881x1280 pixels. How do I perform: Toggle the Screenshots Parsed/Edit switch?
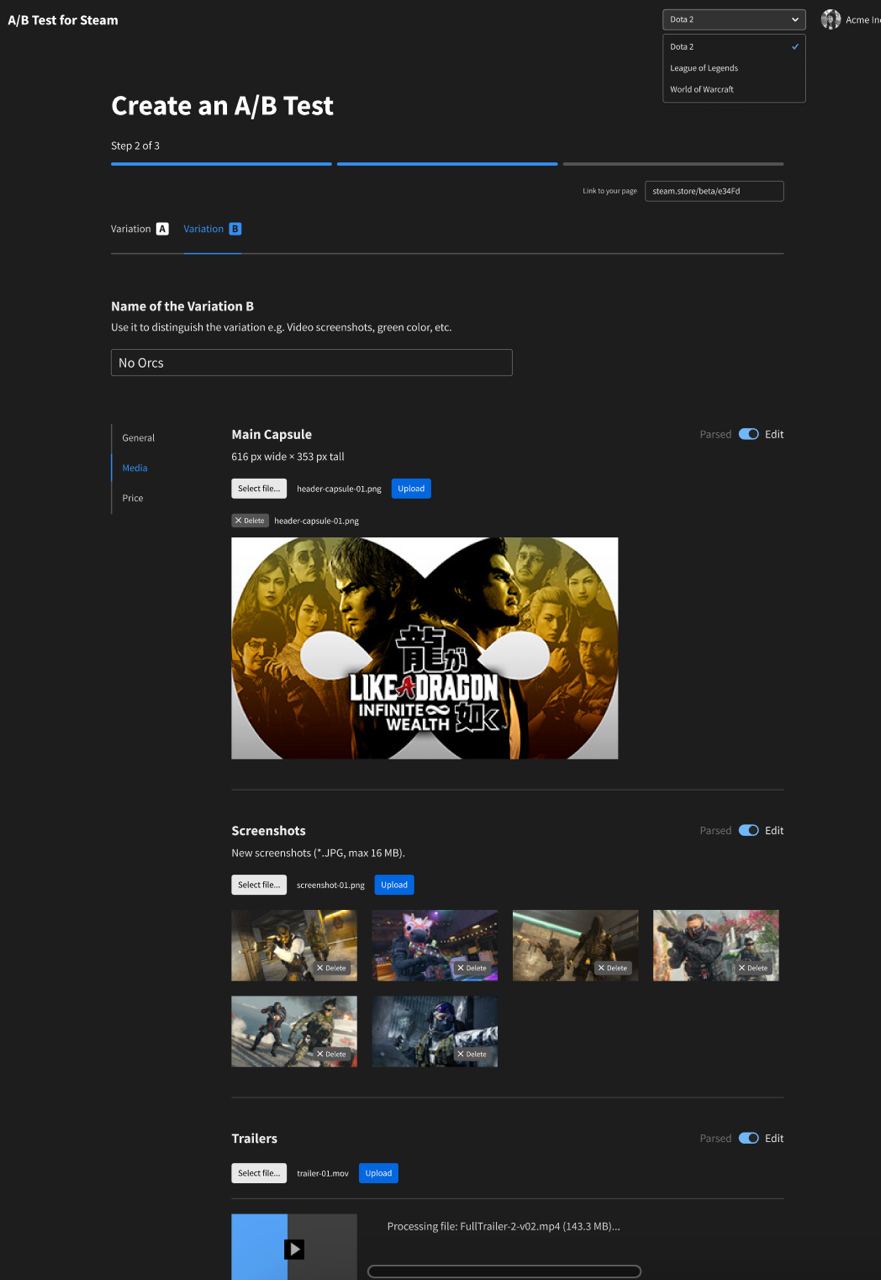749,830
